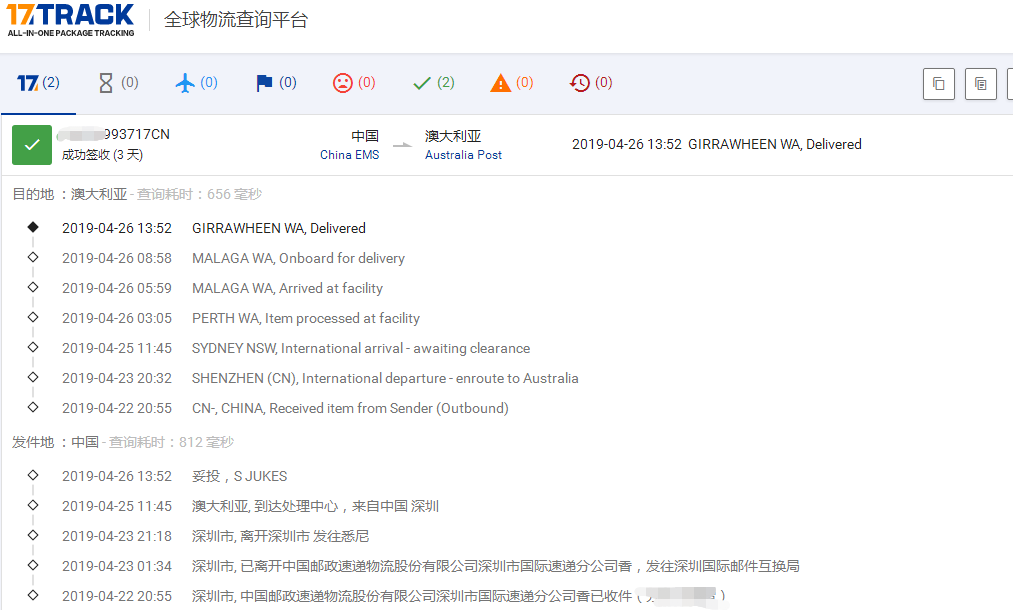Select the sad-face undelivered filter
Viewport: 1013px width, 610px height.
(x=354, y=83)
